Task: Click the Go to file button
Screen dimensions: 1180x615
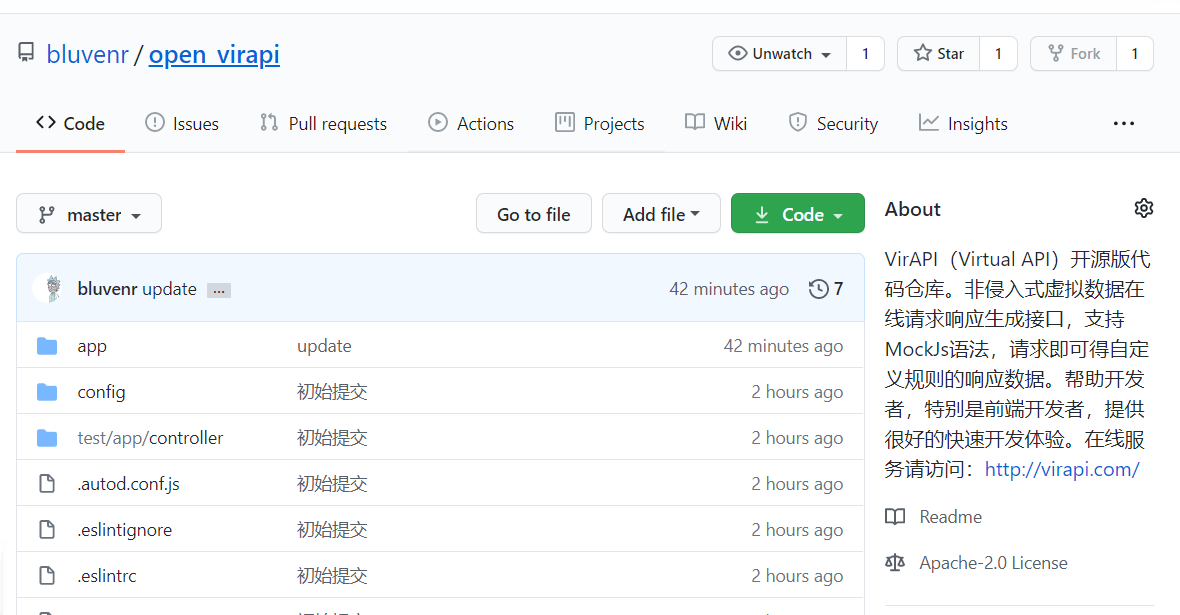Action: pyautogui.click(x=534, y=214)
